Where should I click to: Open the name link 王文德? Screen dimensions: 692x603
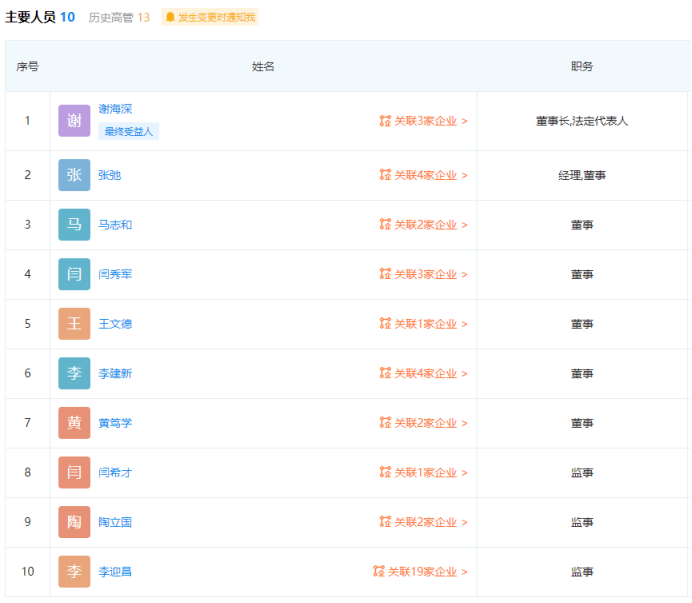pos(115,324)
